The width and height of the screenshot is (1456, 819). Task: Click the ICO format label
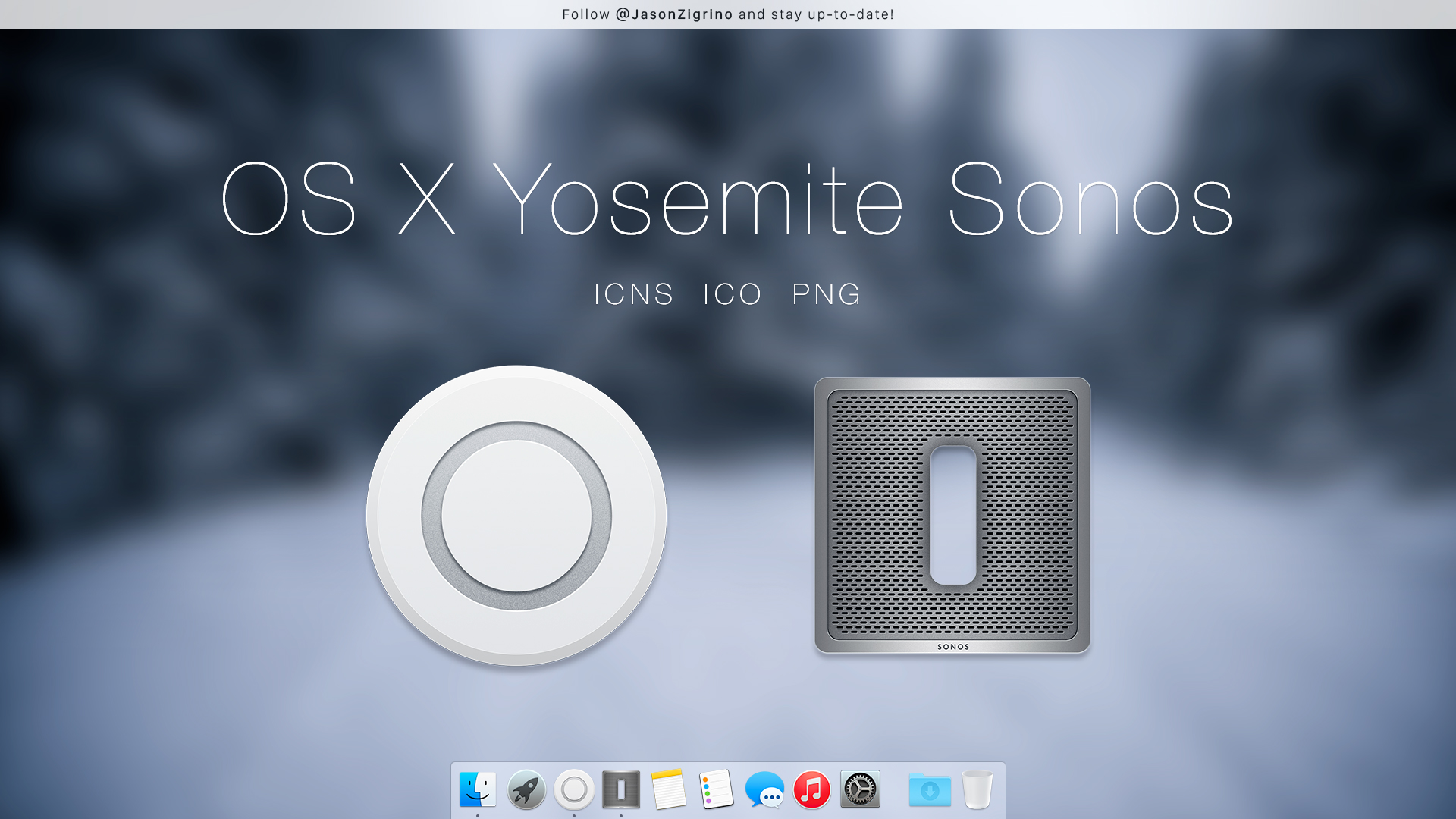pos(732,294)
